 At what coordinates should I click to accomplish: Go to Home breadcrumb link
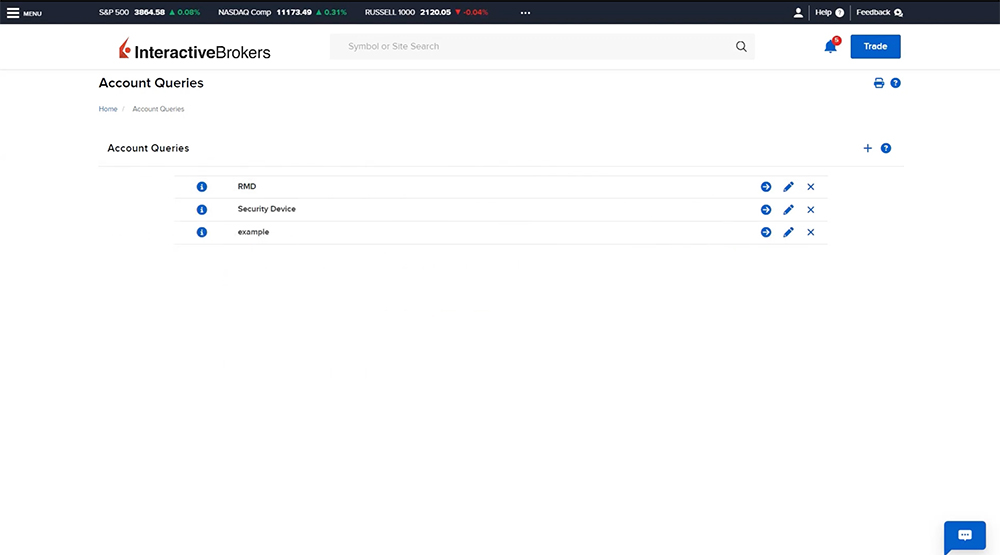pos(108,109)
